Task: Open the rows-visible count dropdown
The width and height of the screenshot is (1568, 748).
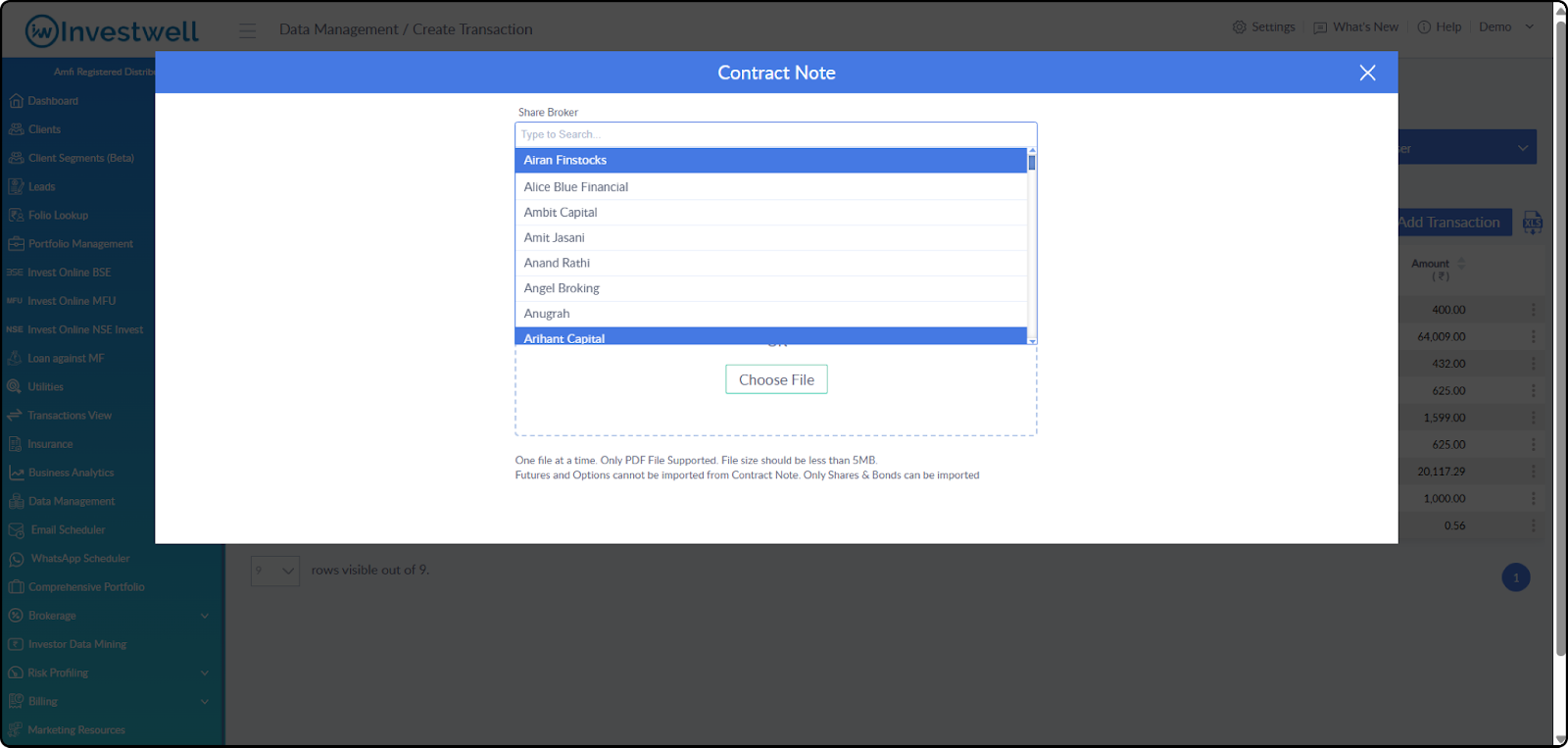Action: (275, 571)
